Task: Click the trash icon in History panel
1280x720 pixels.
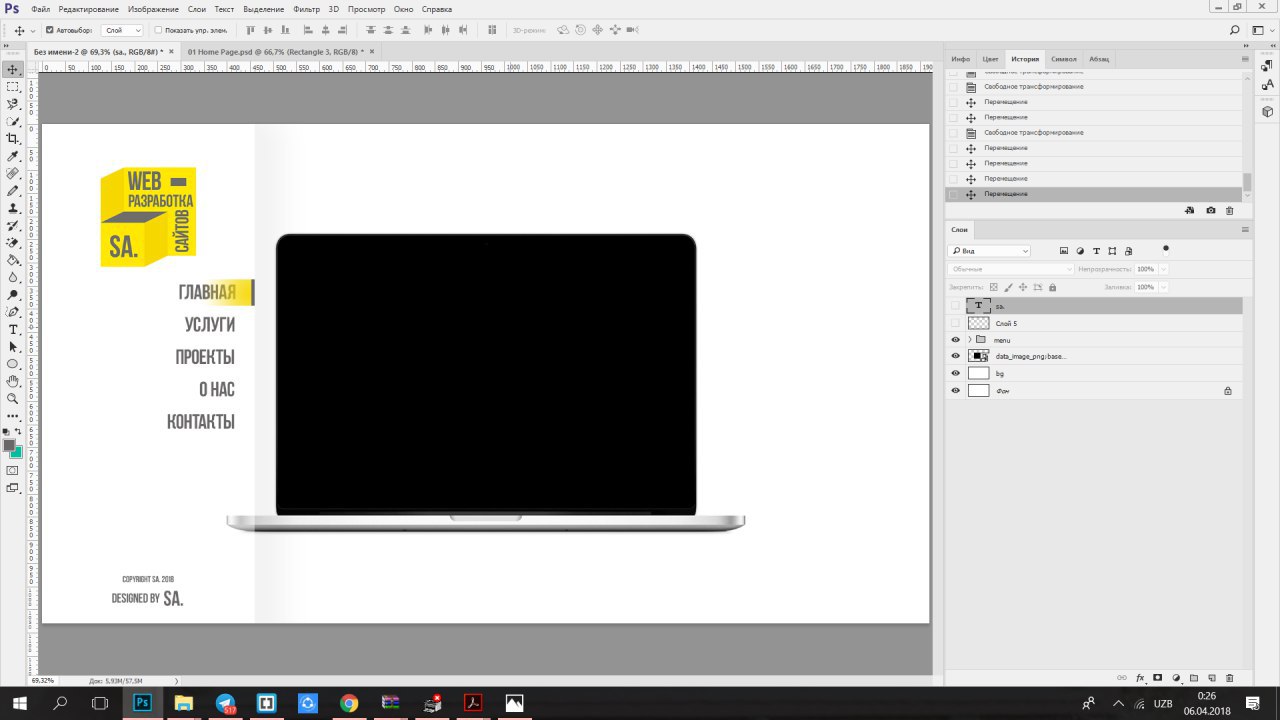Action: (x=1230, y=211)
